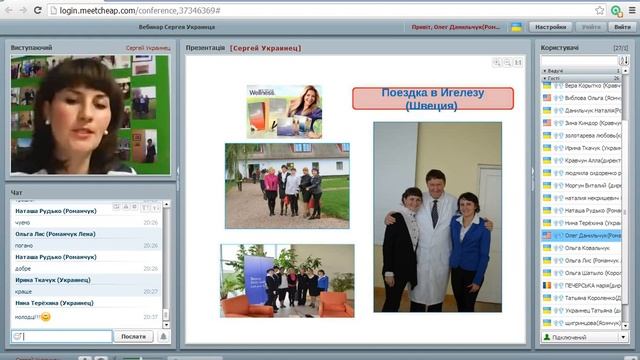Select user золотарева любовь
This screenshot has height=360, width=640.
click(x=581, y=136)
